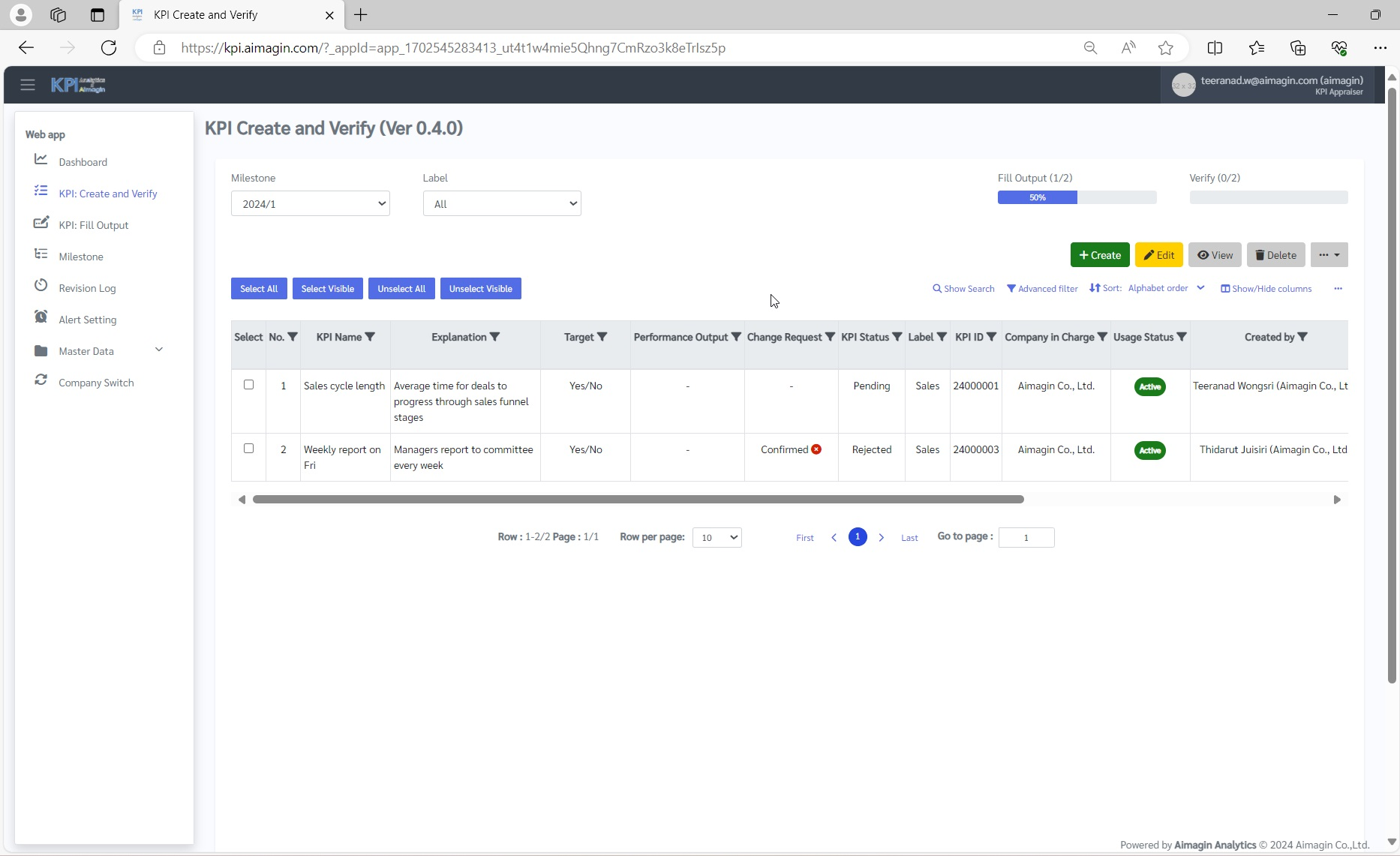Filter the KPI Status column

click(x=897, y=337)
